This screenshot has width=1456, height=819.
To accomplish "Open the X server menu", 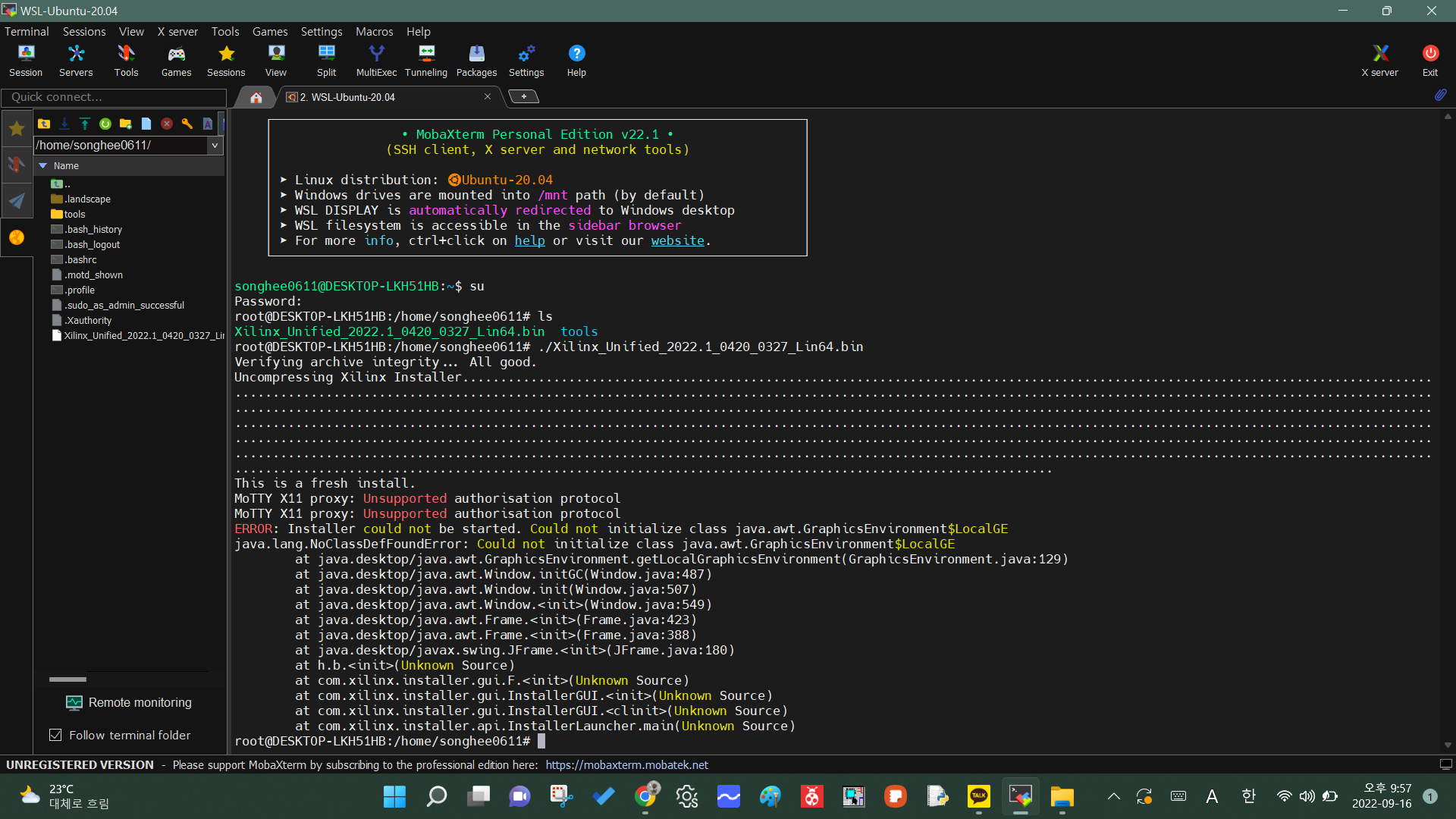I will 177,31.
